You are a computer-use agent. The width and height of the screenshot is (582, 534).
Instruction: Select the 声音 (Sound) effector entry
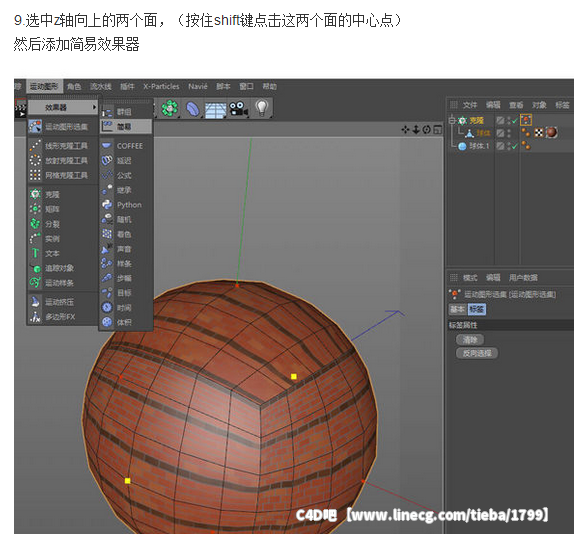click(x=126, y=249)
